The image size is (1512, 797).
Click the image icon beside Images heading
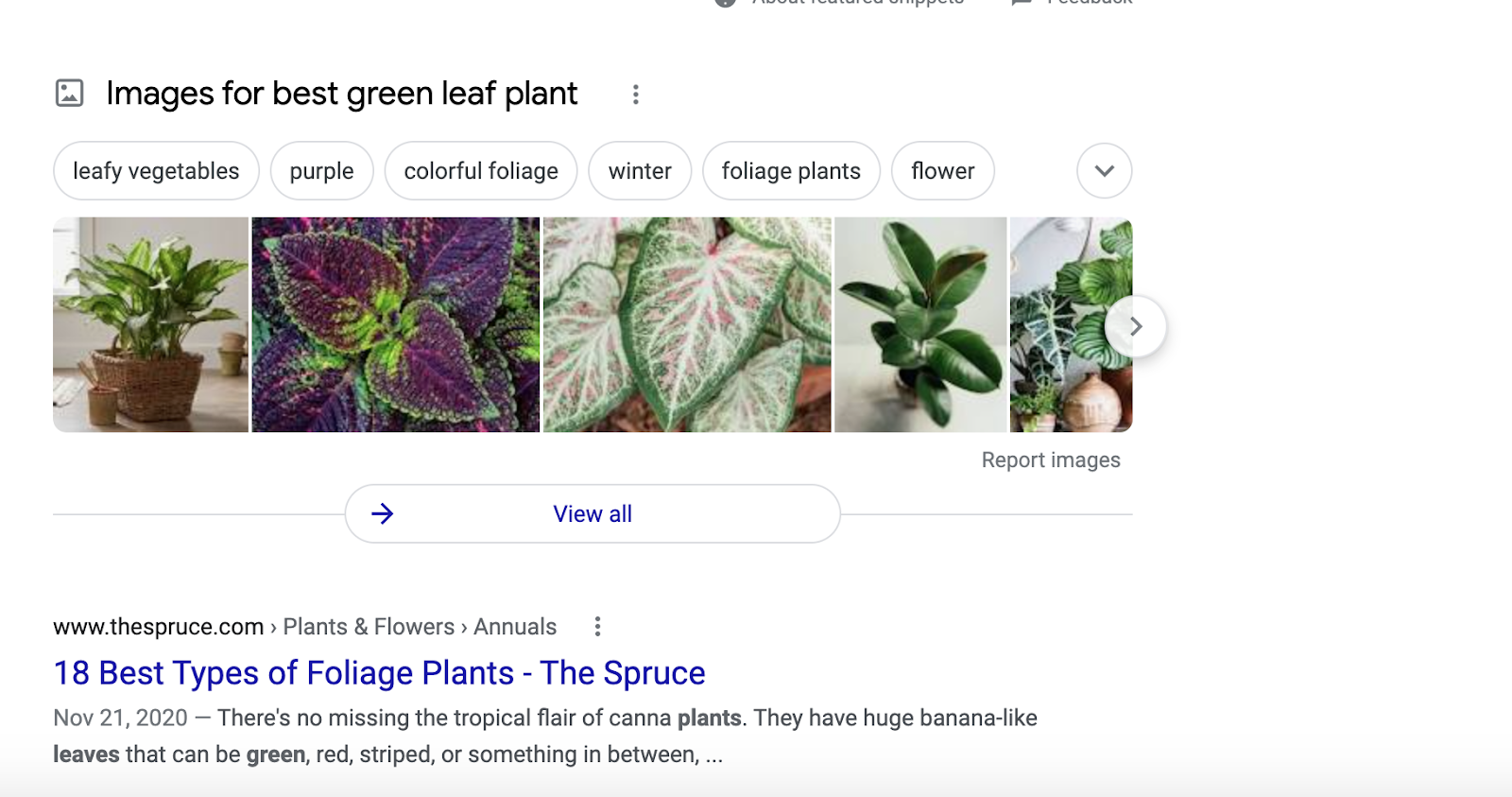[x=70, y=94]
